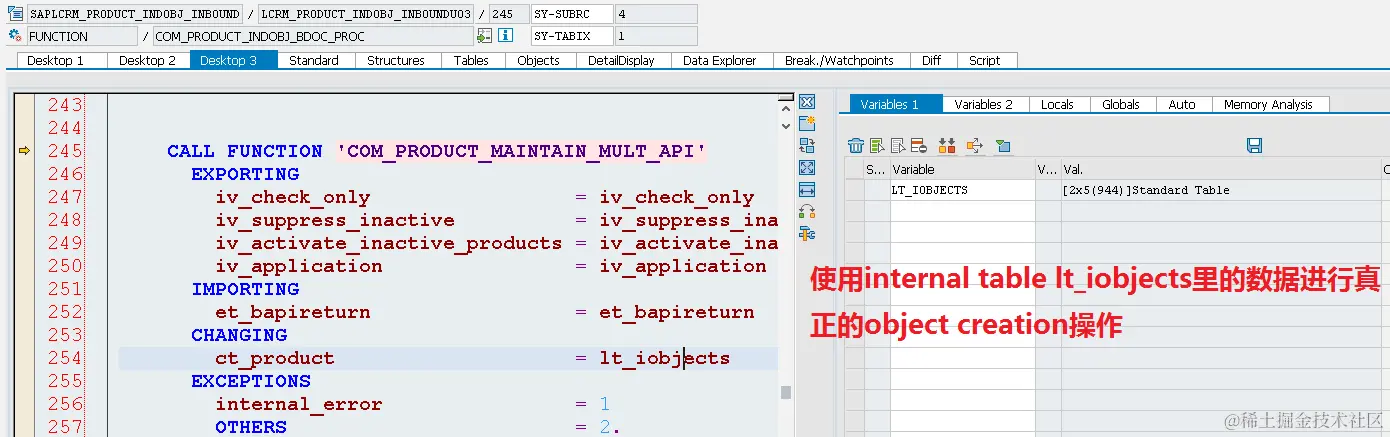Switch to Desktop 2 tab

click(x=147, y=60)
